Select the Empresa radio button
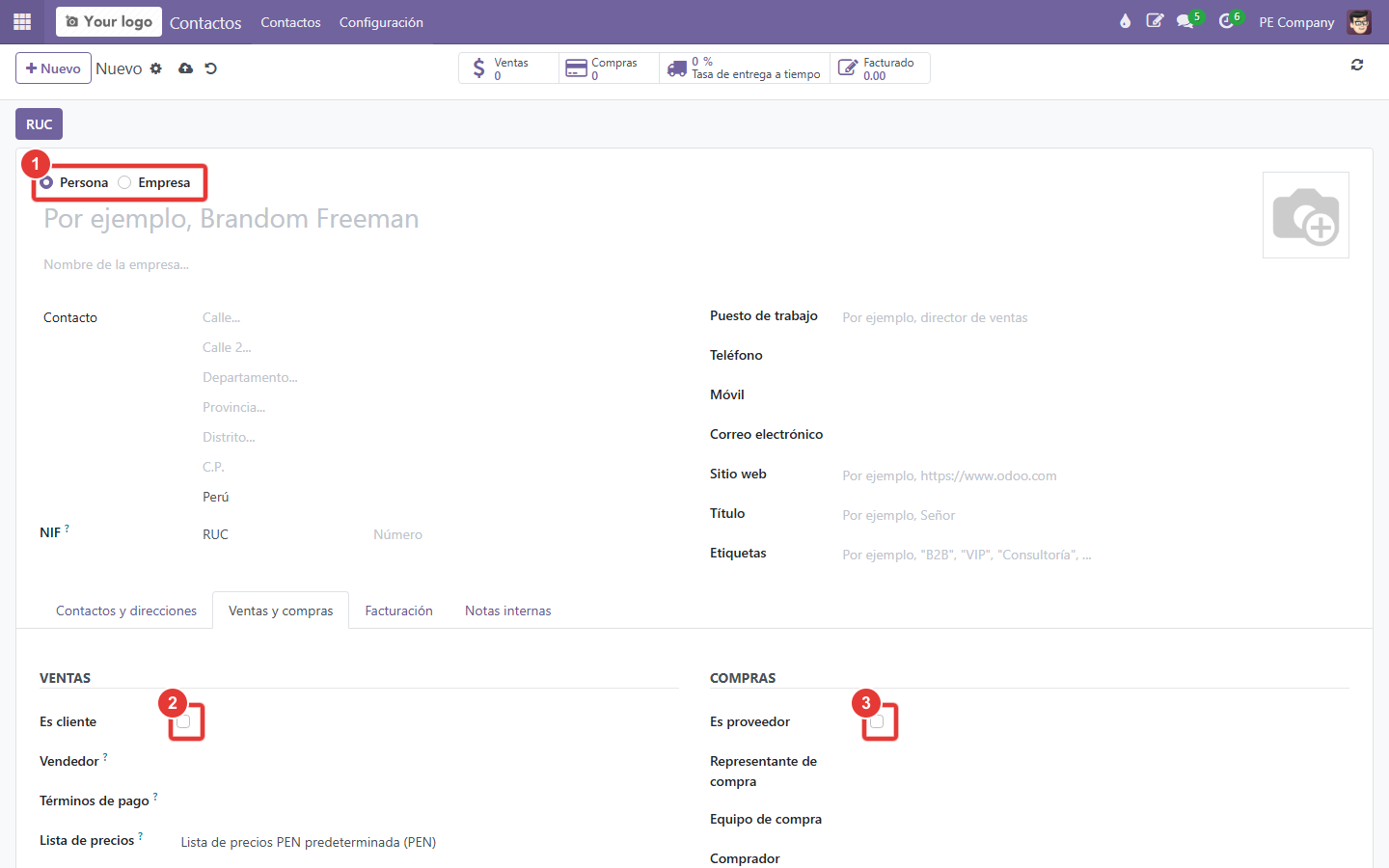This screenshot has width=1389, height=868. [x=124, y=182]
